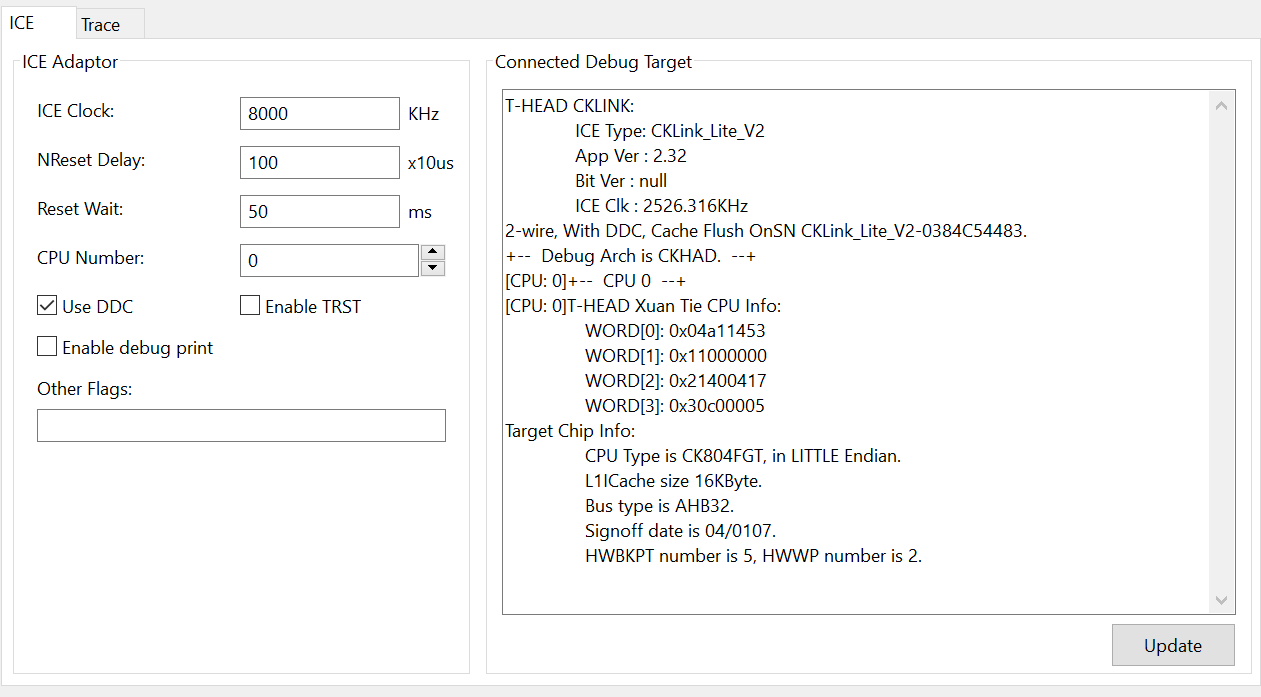The image size is (1261, 697).
Task: Click the HWBKPT number info line
Action: (752, 556)
